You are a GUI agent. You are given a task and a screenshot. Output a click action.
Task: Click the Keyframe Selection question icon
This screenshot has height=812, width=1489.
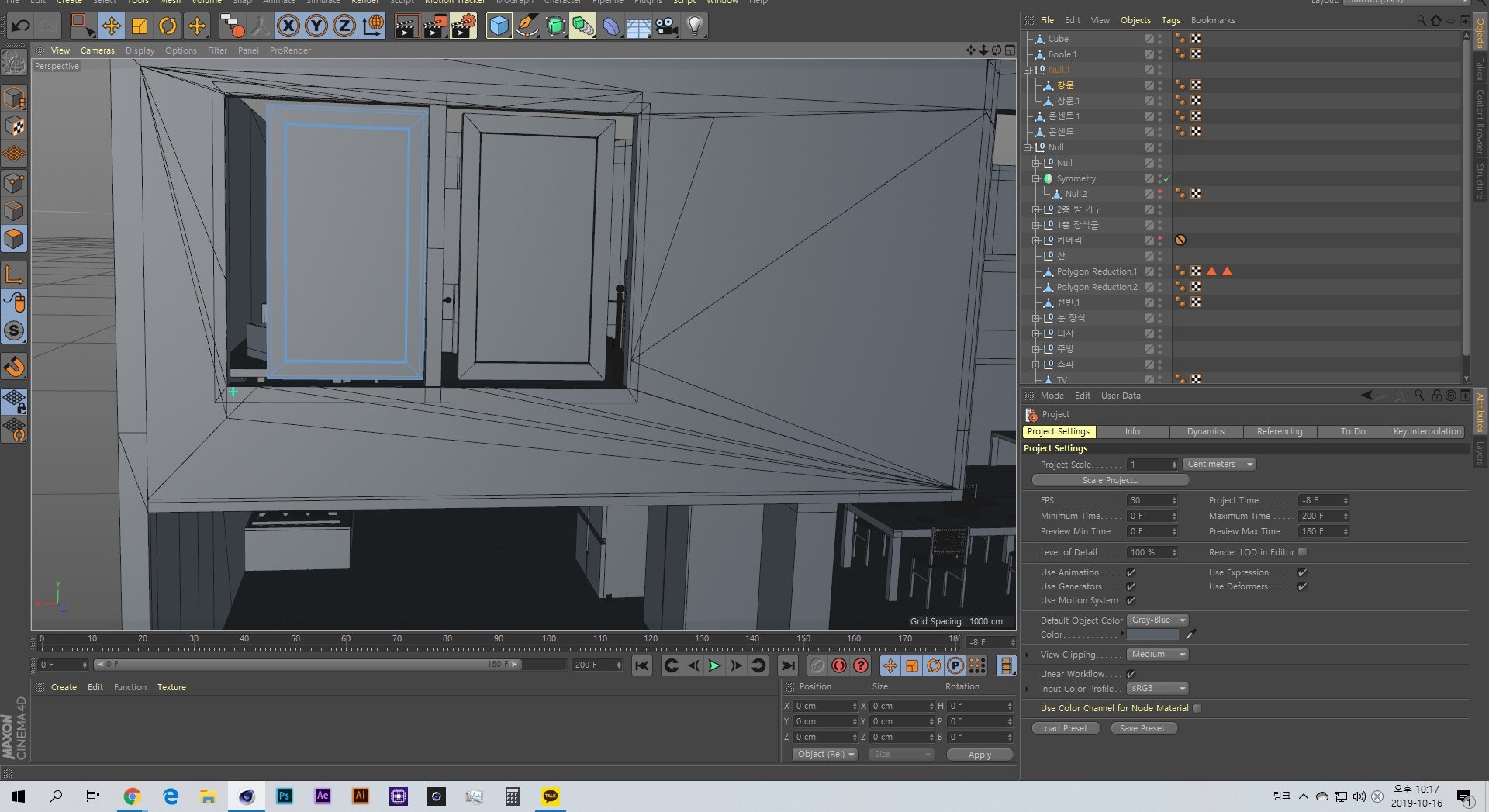pos(861,665)
